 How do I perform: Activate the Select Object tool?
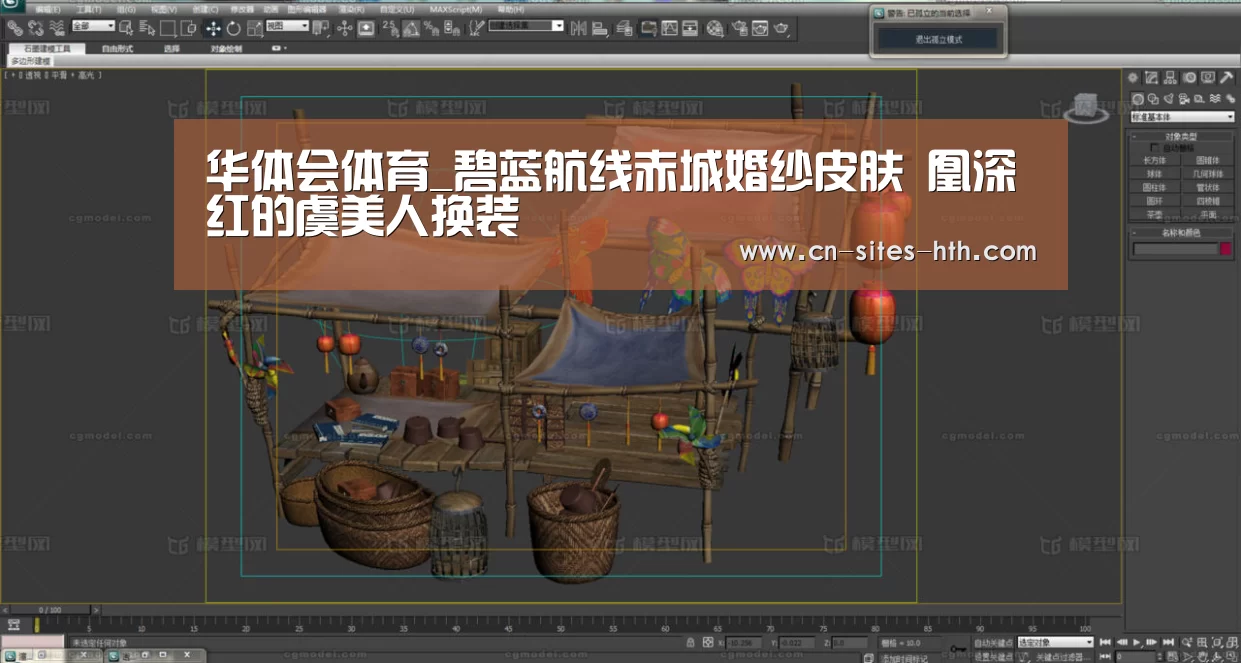(126, 28)
